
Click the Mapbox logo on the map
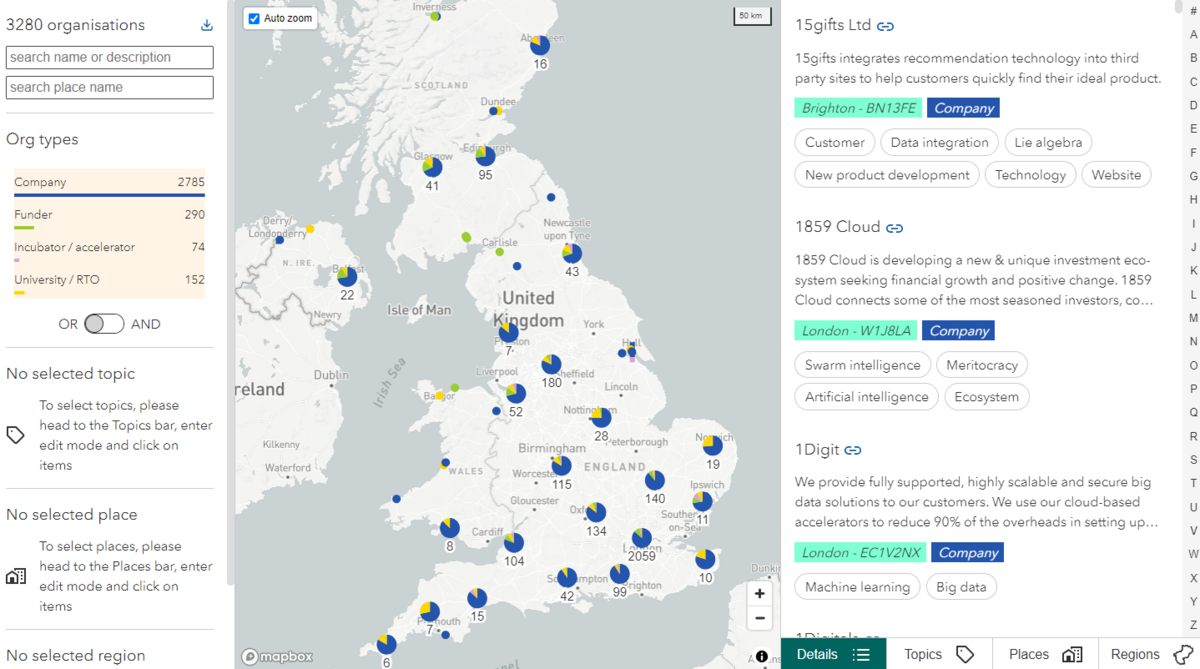(x=278, y=657)
